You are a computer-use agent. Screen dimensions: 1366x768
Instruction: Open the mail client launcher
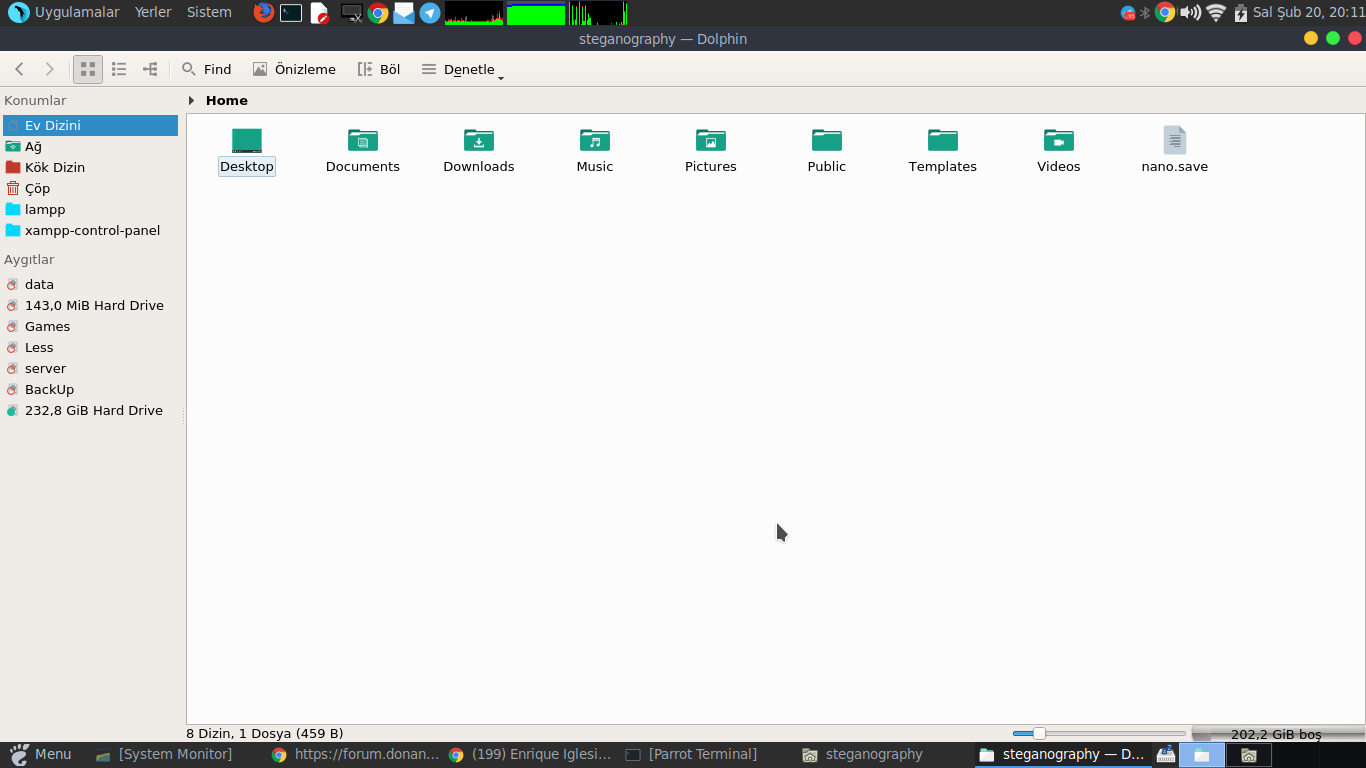tap(404, 13)
